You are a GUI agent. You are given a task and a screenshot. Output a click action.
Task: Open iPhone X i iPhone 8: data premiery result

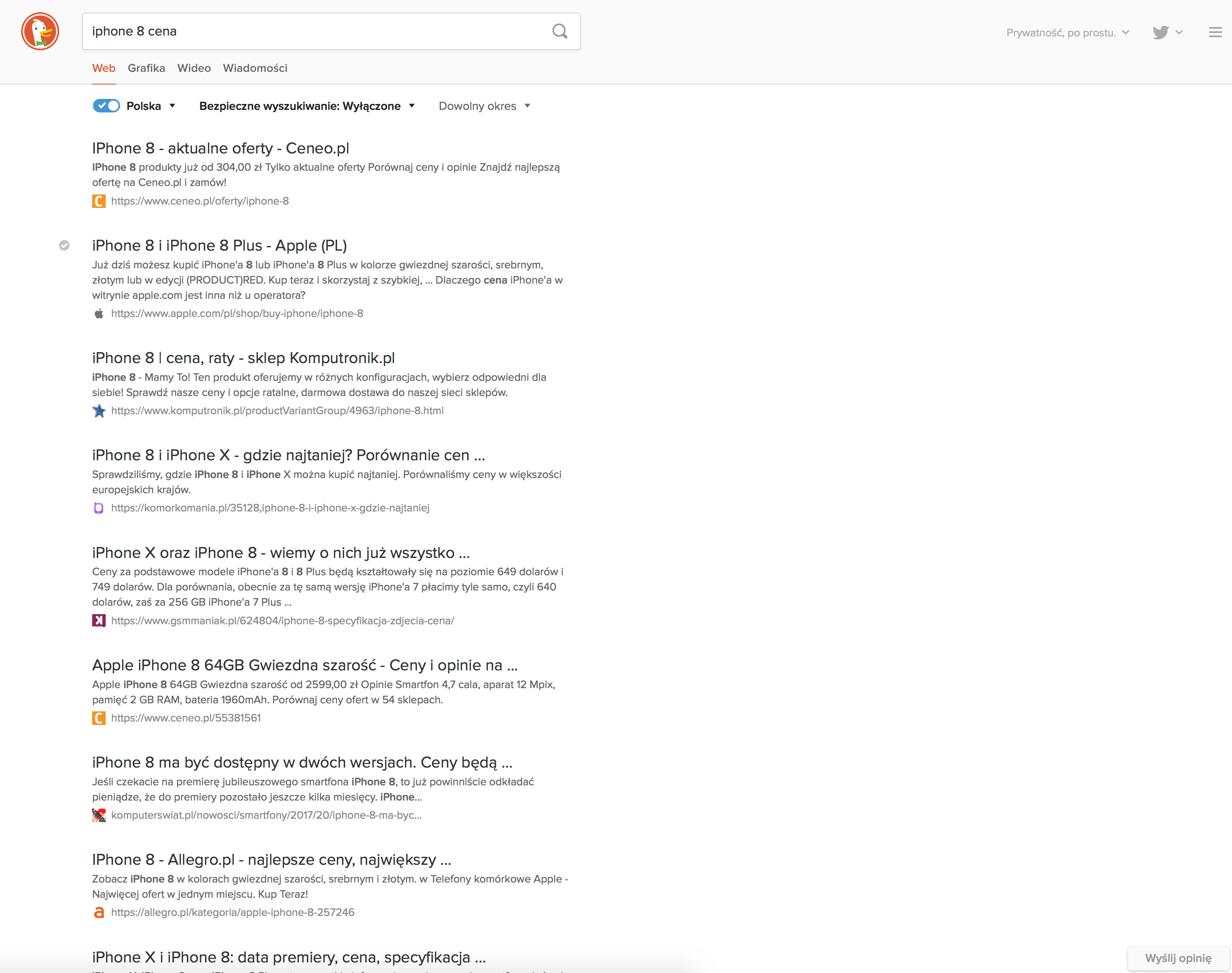(289, 957)
